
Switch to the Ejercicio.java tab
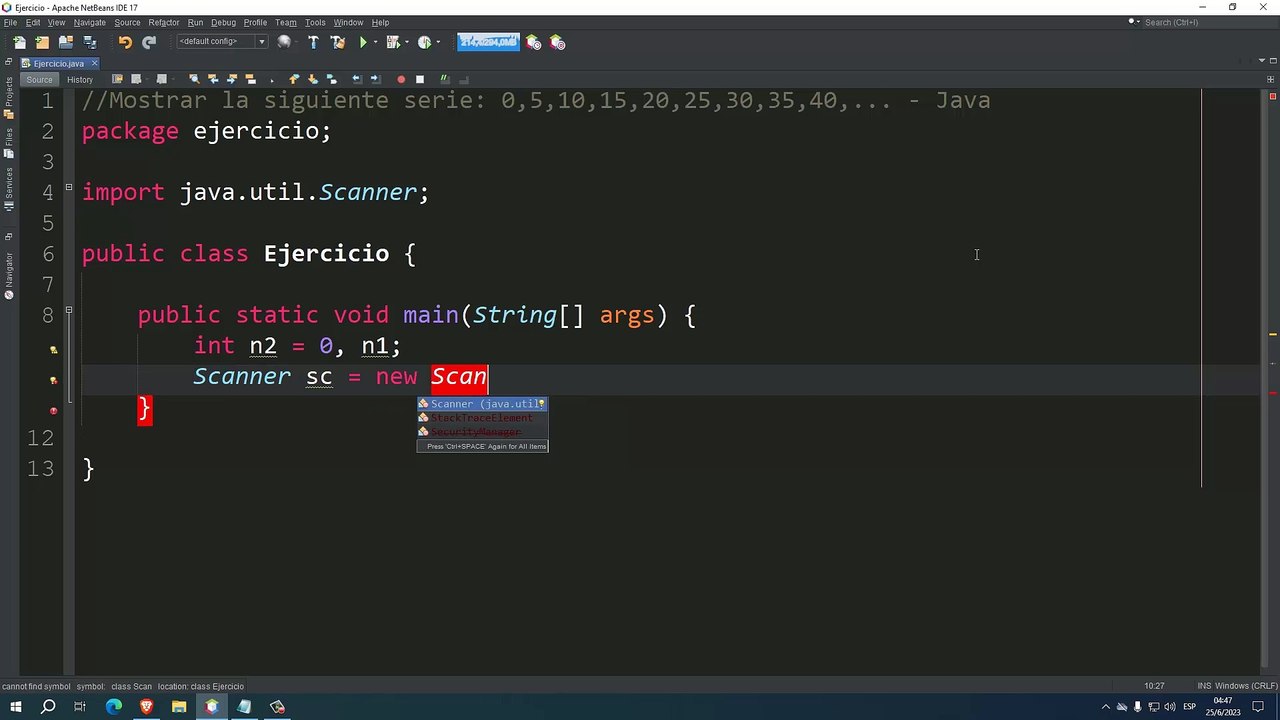(57, 63)
